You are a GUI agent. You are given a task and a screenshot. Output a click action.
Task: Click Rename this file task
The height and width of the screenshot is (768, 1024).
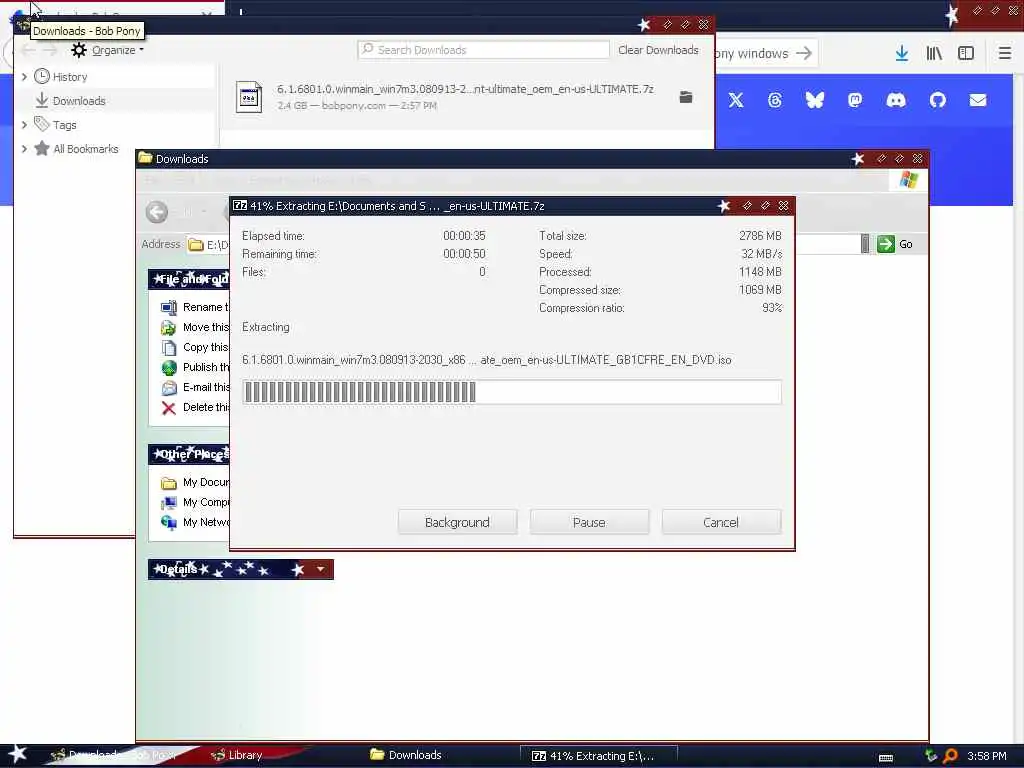click(195, 307)
